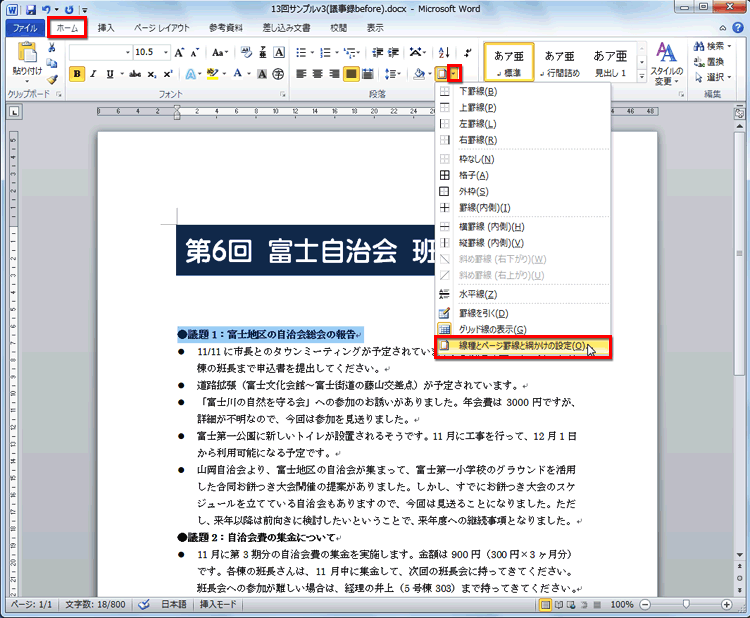Click the Grow Font icon

point(179,52)
